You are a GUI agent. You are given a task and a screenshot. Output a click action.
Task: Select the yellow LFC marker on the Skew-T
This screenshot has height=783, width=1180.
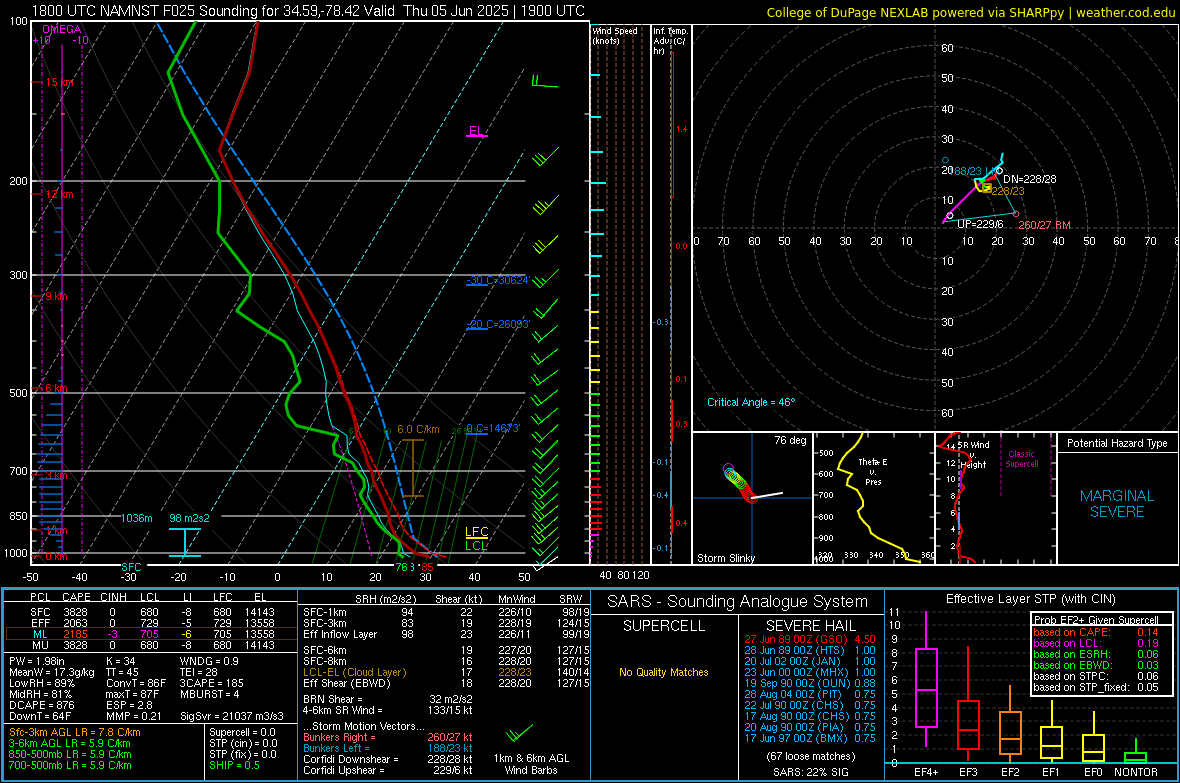coord(476,532)
